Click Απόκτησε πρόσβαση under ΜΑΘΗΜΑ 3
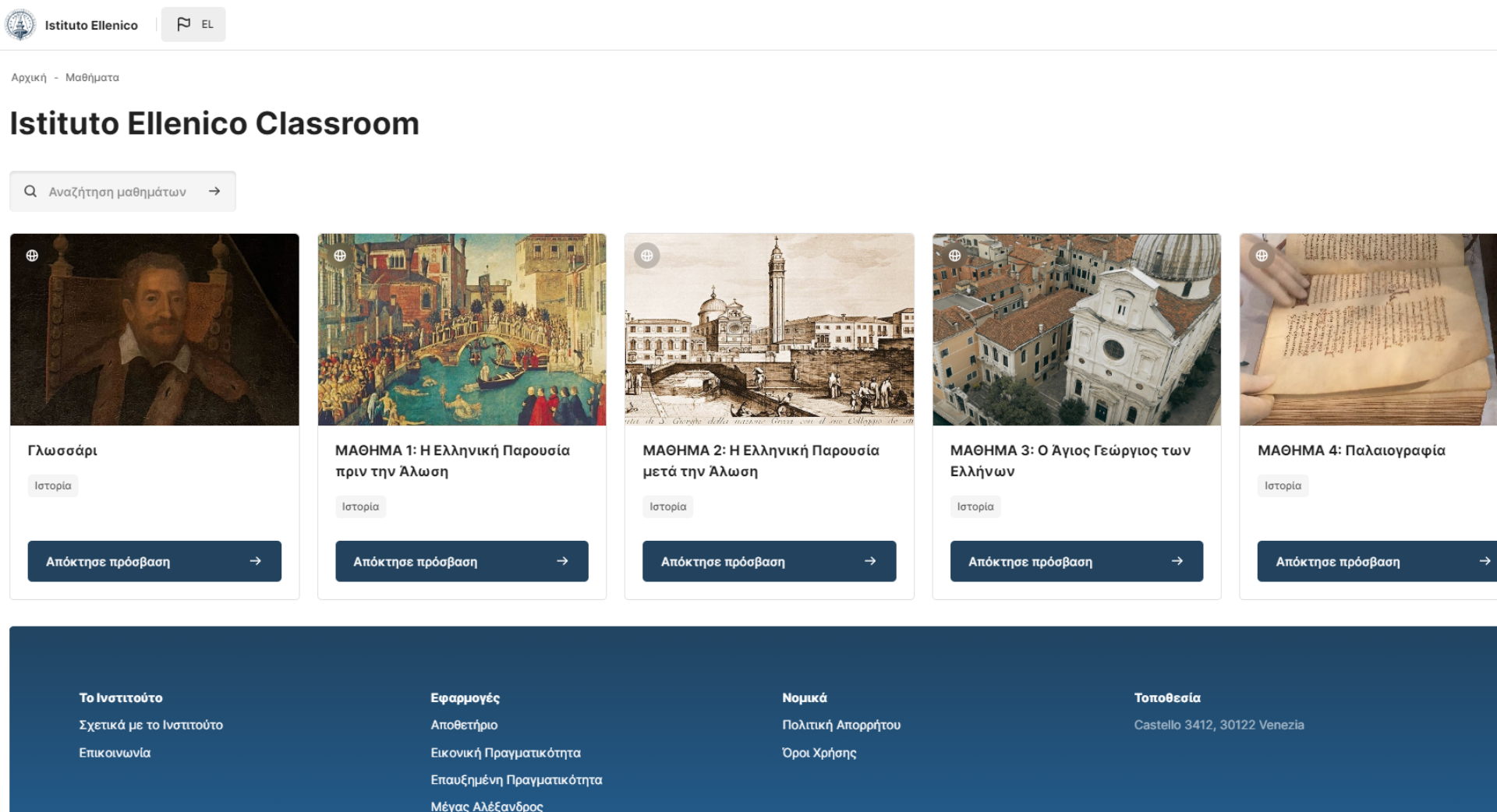Image resolution: width=1497 pixels, height=812 pixels. tap(1077, 561)
